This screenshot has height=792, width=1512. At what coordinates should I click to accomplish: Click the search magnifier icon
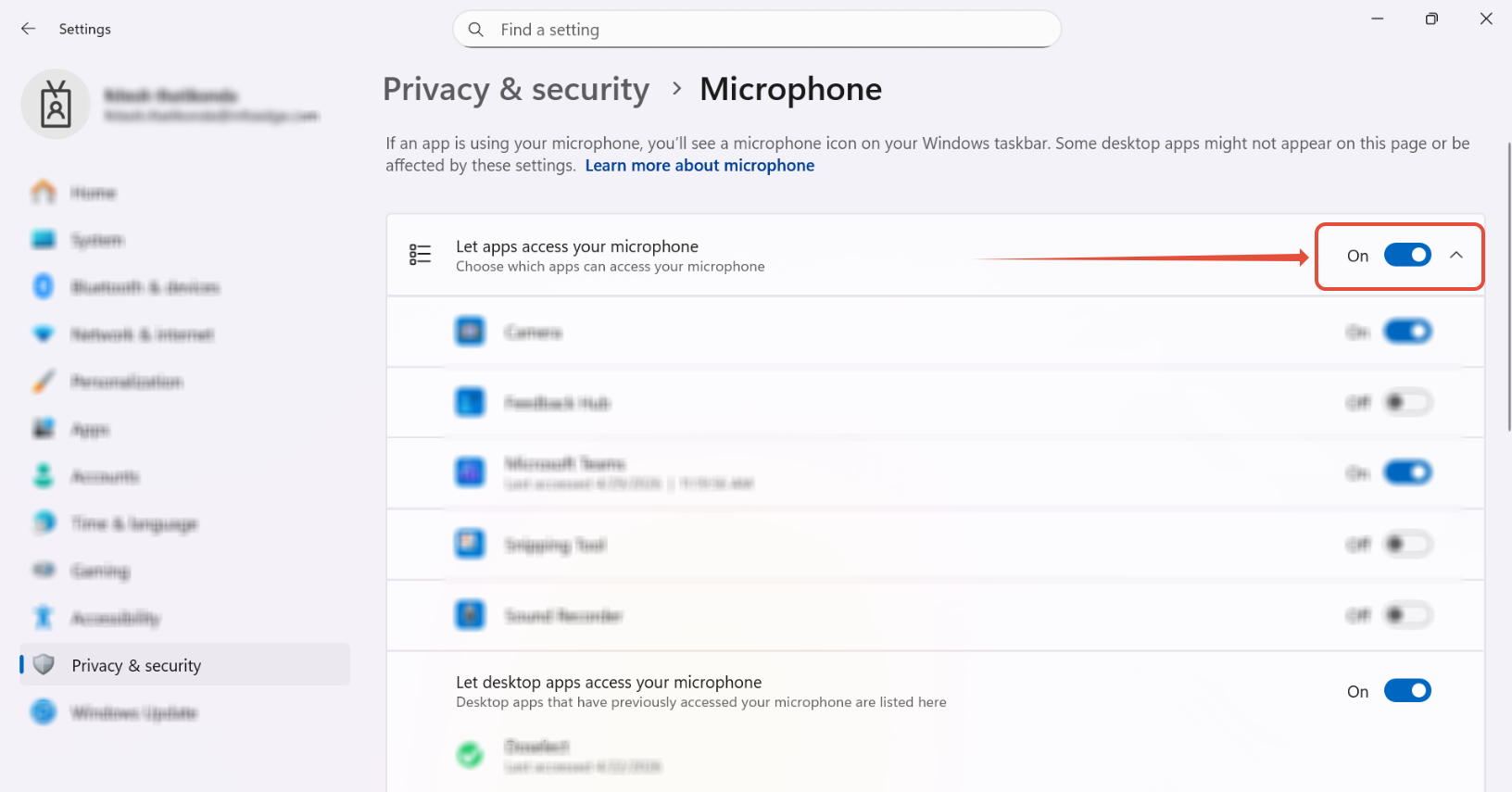click(x=476, y=30)
